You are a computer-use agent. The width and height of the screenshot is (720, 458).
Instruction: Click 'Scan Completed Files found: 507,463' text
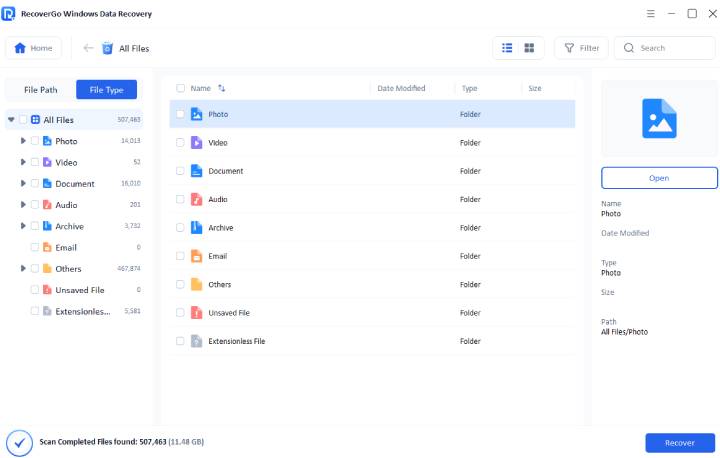tap(103, 441)
